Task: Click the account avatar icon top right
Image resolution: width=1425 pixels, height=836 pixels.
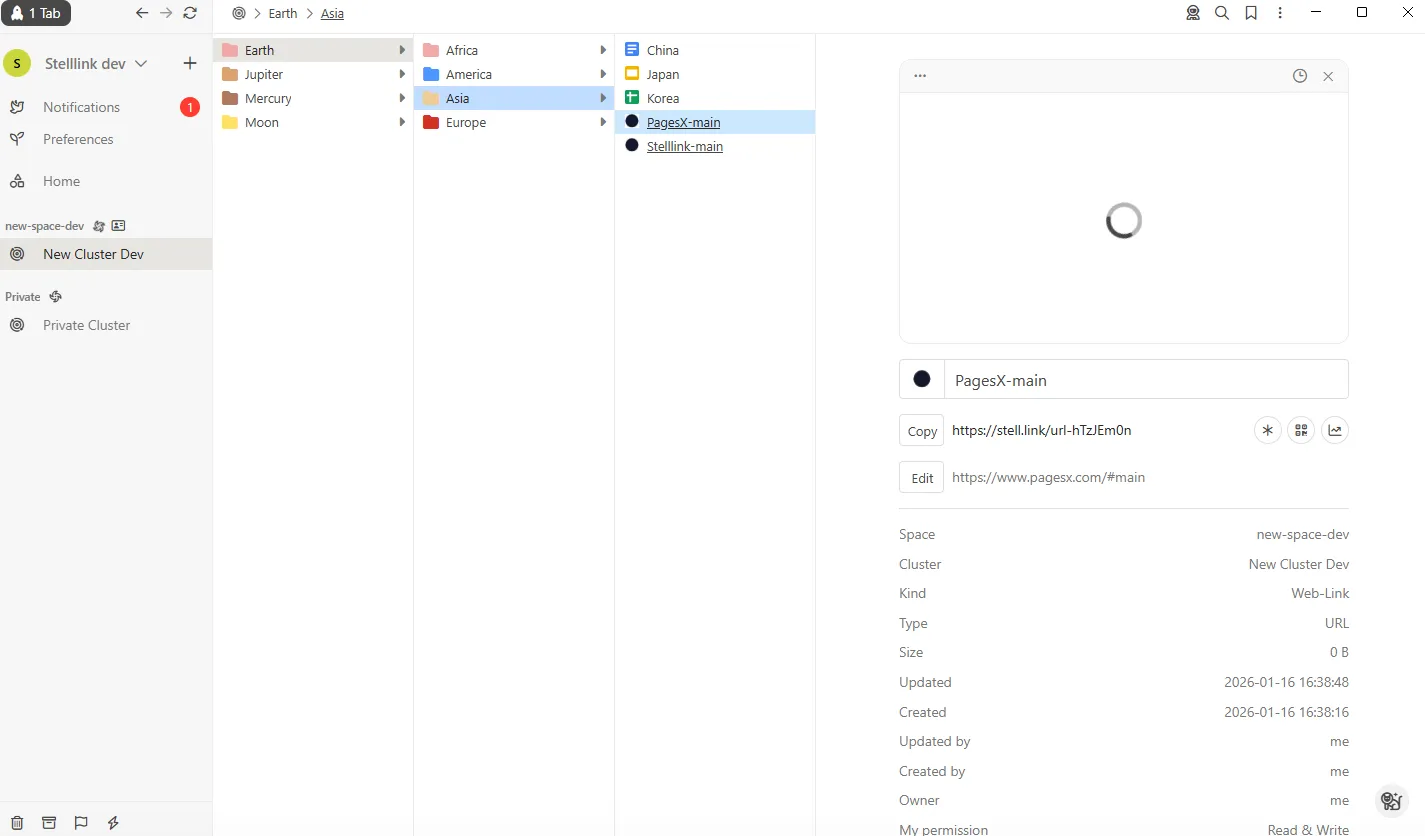Action: pos(1192,13)
